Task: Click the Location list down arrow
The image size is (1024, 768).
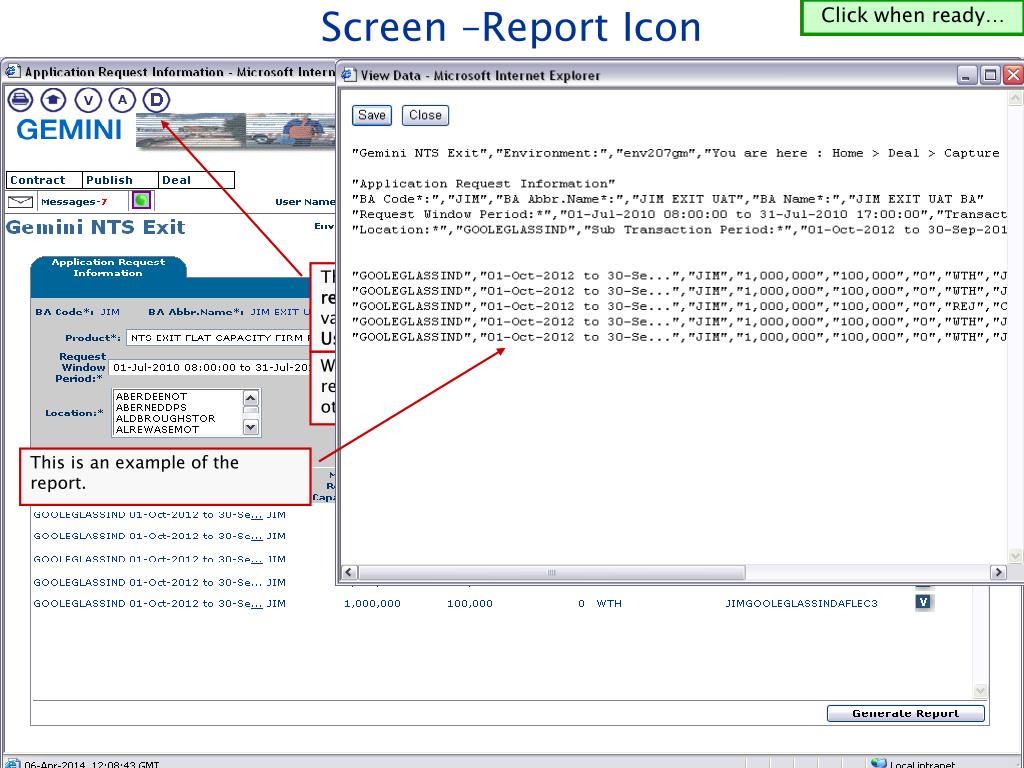Action: [251, 427]
